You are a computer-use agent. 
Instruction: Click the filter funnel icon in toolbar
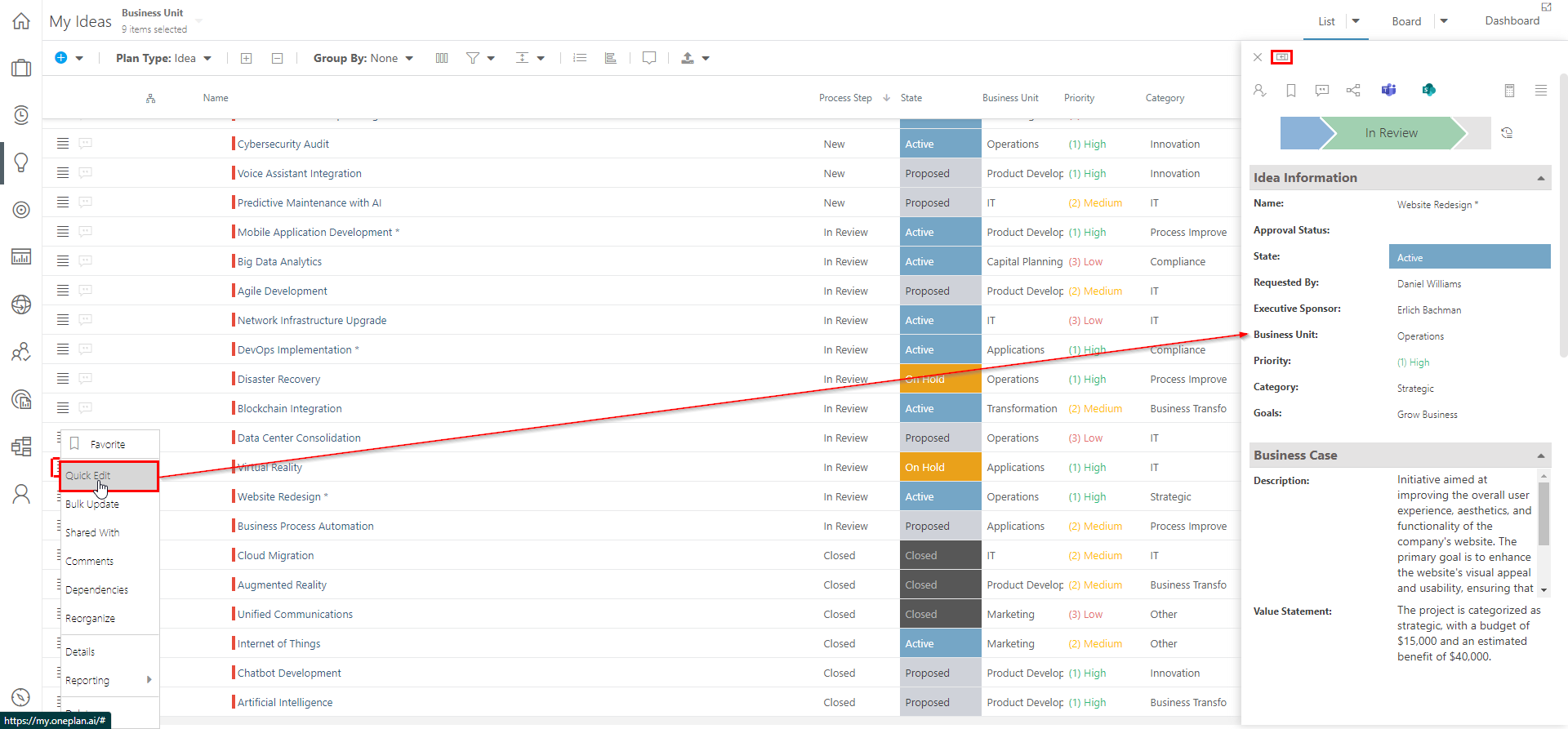point(472,58)
